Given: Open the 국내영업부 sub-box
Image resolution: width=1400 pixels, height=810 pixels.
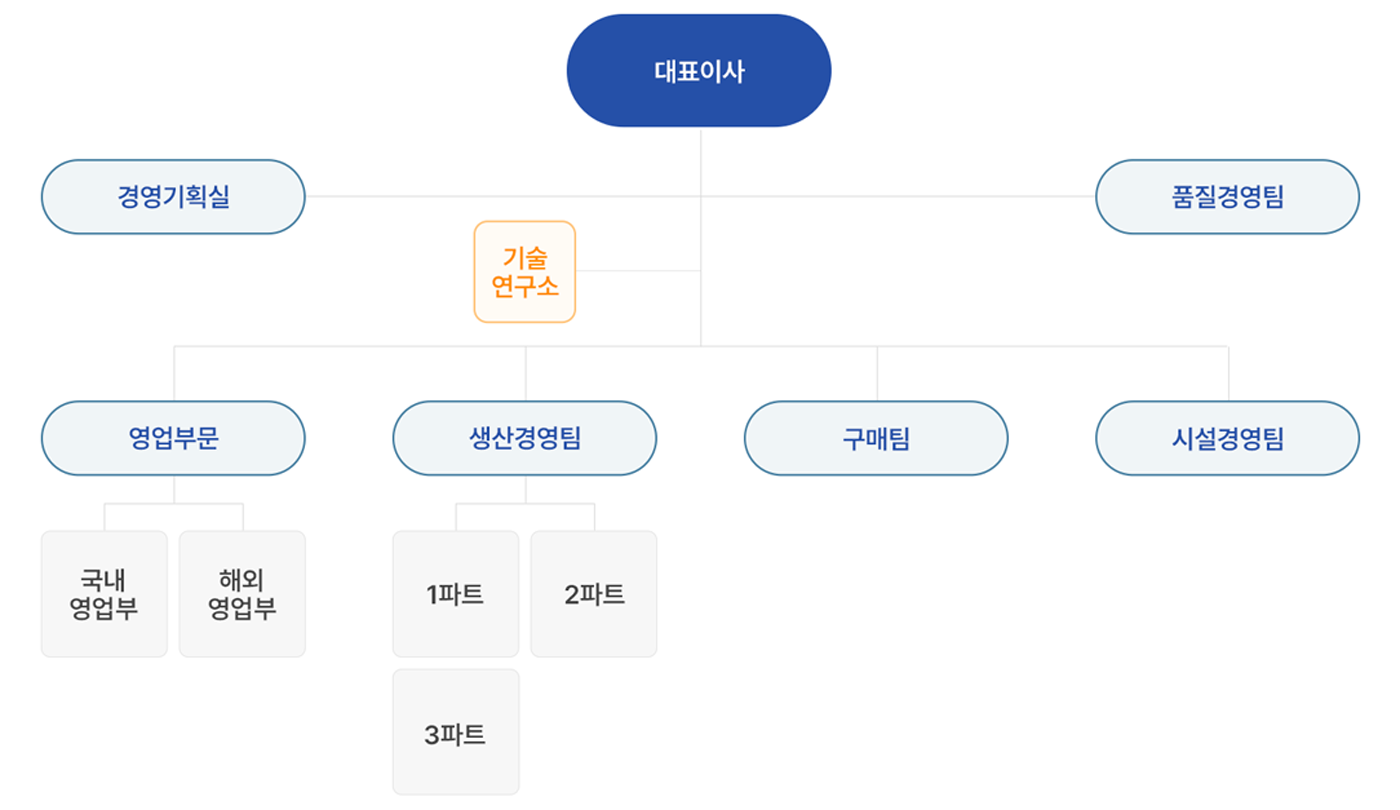Looking at the screenshot, I should [x=104, y=594].
